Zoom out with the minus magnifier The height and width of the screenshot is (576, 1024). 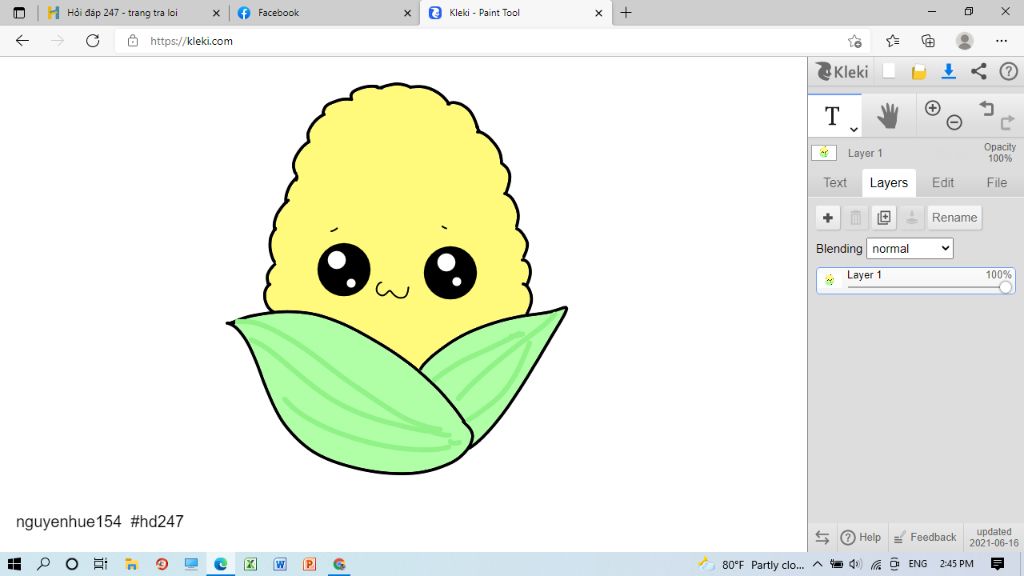[954, 122]
